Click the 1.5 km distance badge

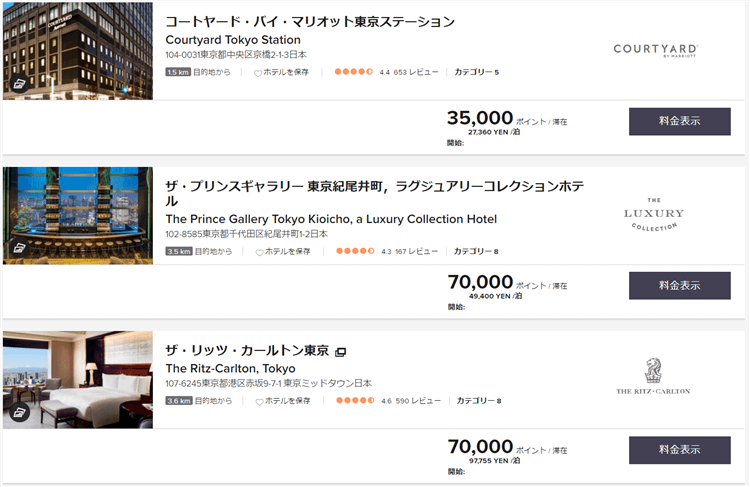point(178,72)
